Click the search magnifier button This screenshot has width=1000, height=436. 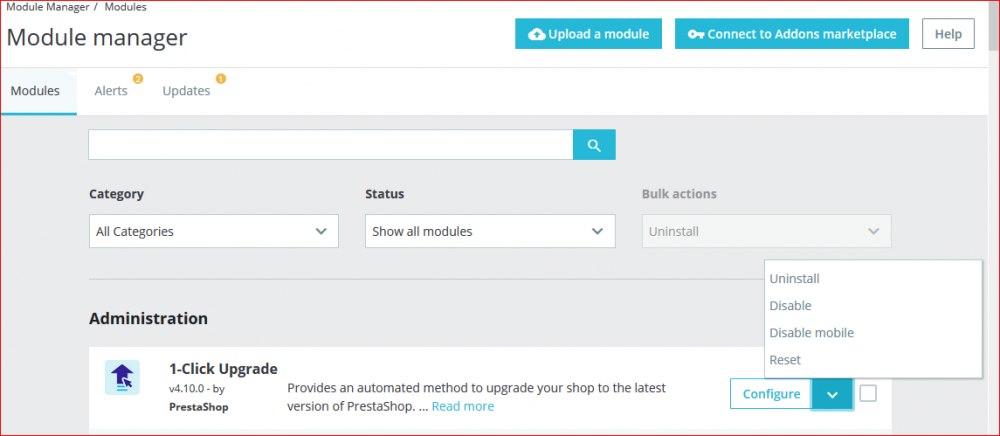[594, 145]
